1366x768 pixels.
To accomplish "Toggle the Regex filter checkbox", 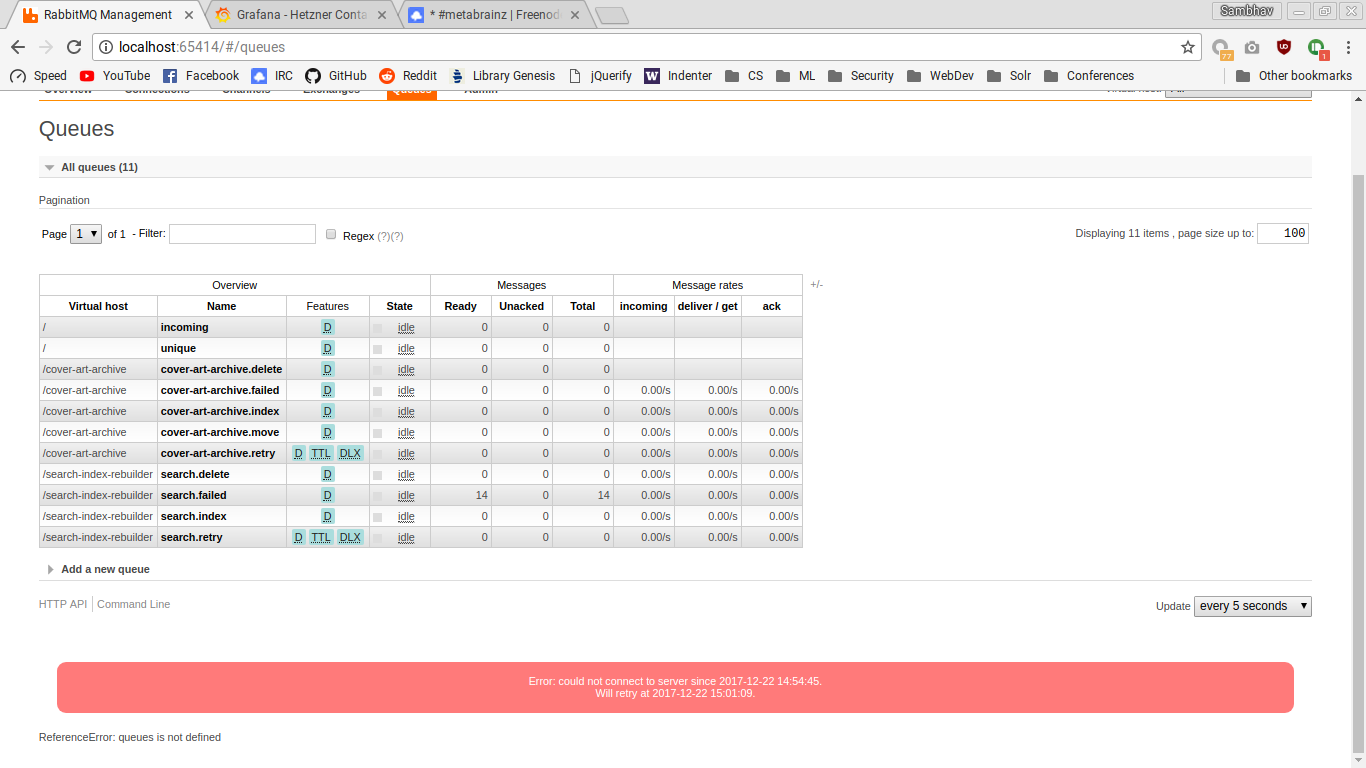I will tap(331, 234).
